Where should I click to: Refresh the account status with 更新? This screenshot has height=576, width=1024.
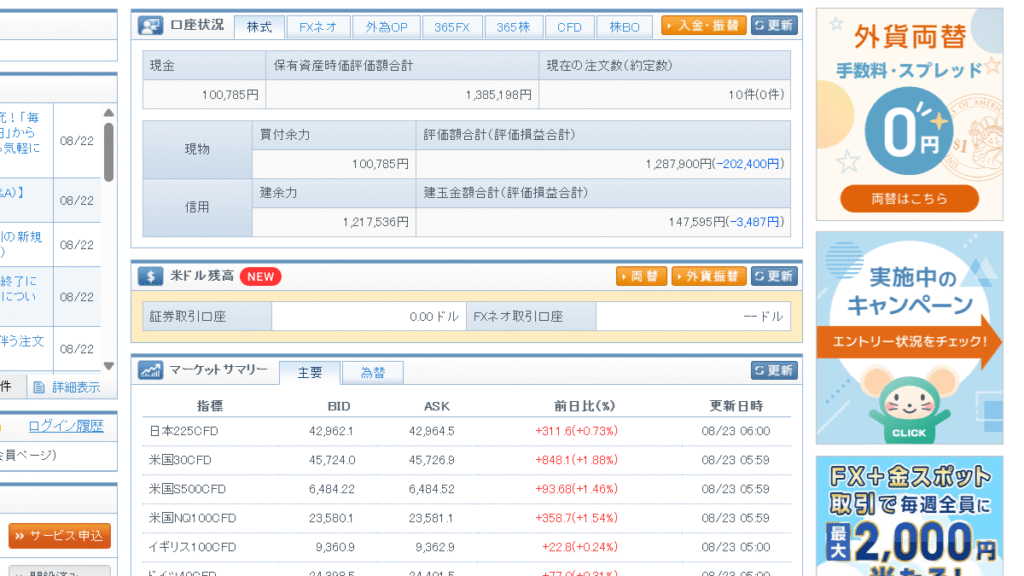coord(775,25)
